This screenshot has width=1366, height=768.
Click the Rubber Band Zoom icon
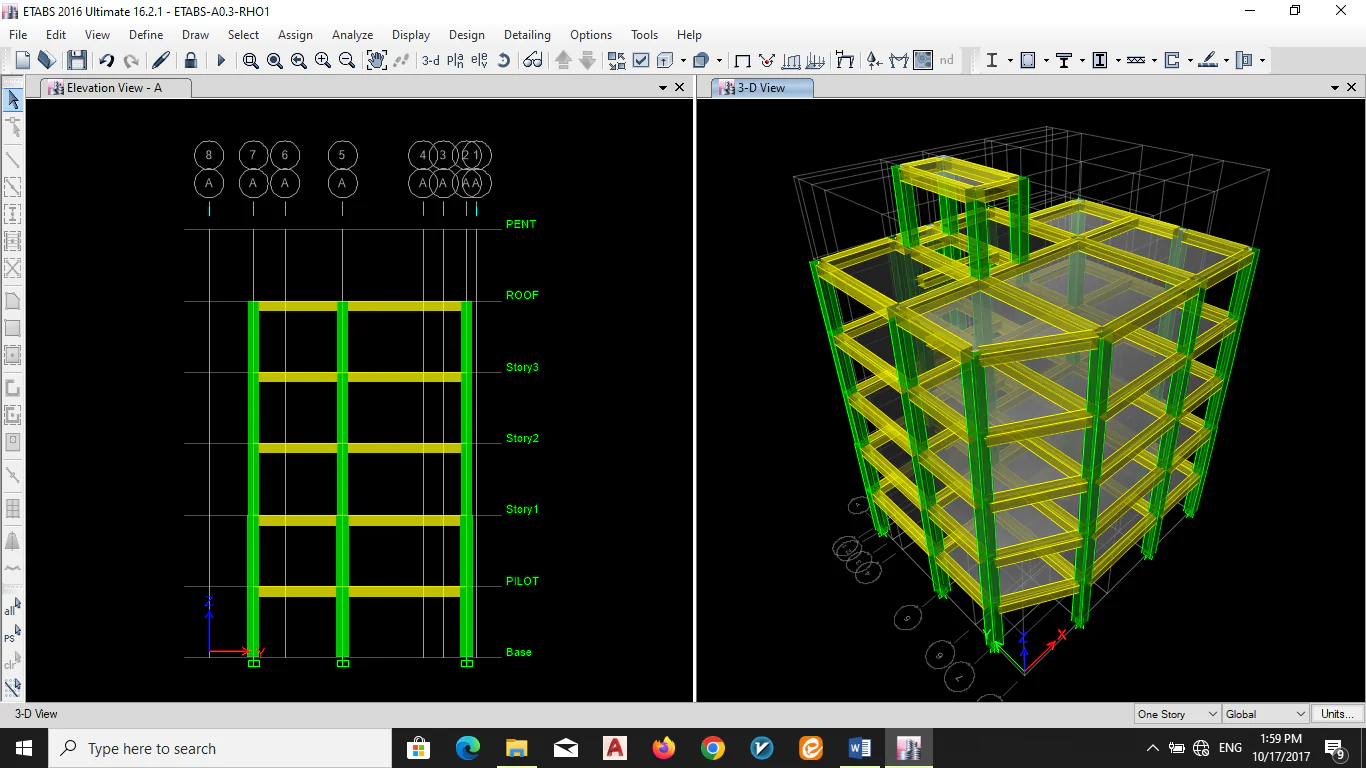pyautogui.click(x=251, y=61)
